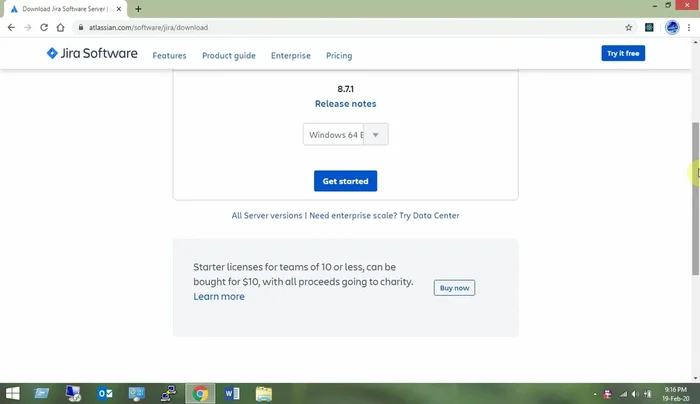Click the version number 8.7.1 text

[346, 89]
